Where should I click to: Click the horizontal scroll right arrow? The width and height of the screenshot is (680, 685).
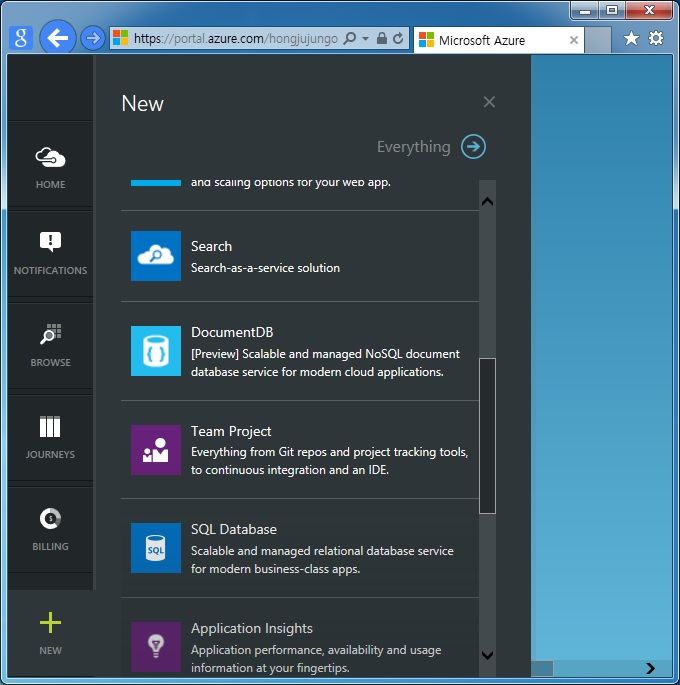(650, 668)
